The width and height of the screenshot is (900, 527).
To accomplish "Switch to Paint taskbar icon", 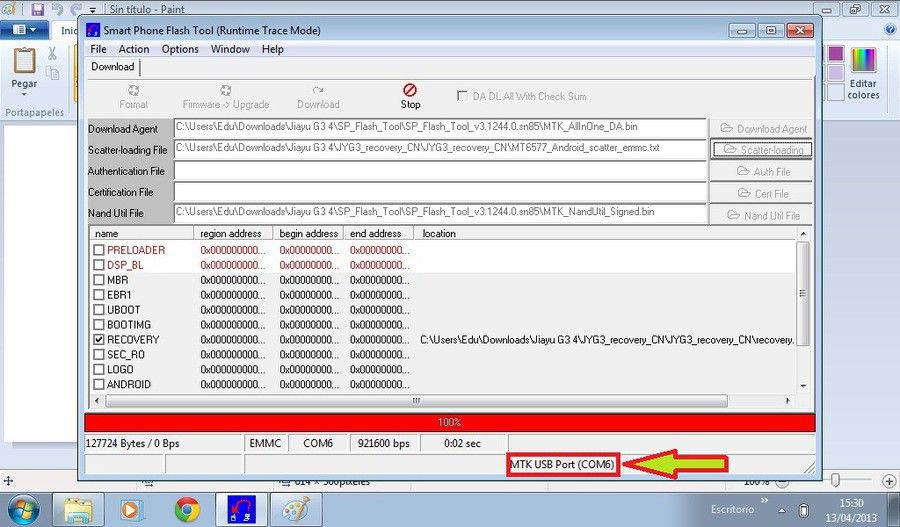I will [296, 509].
